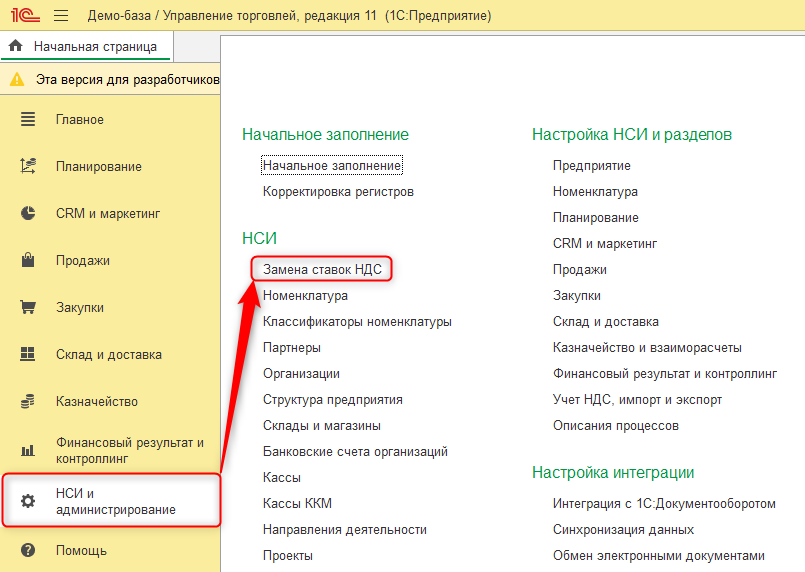This screenshot has height=572, width=805.
Task: Open Интеграция с 1С:Документооборотом link
Action: point(664,503)
